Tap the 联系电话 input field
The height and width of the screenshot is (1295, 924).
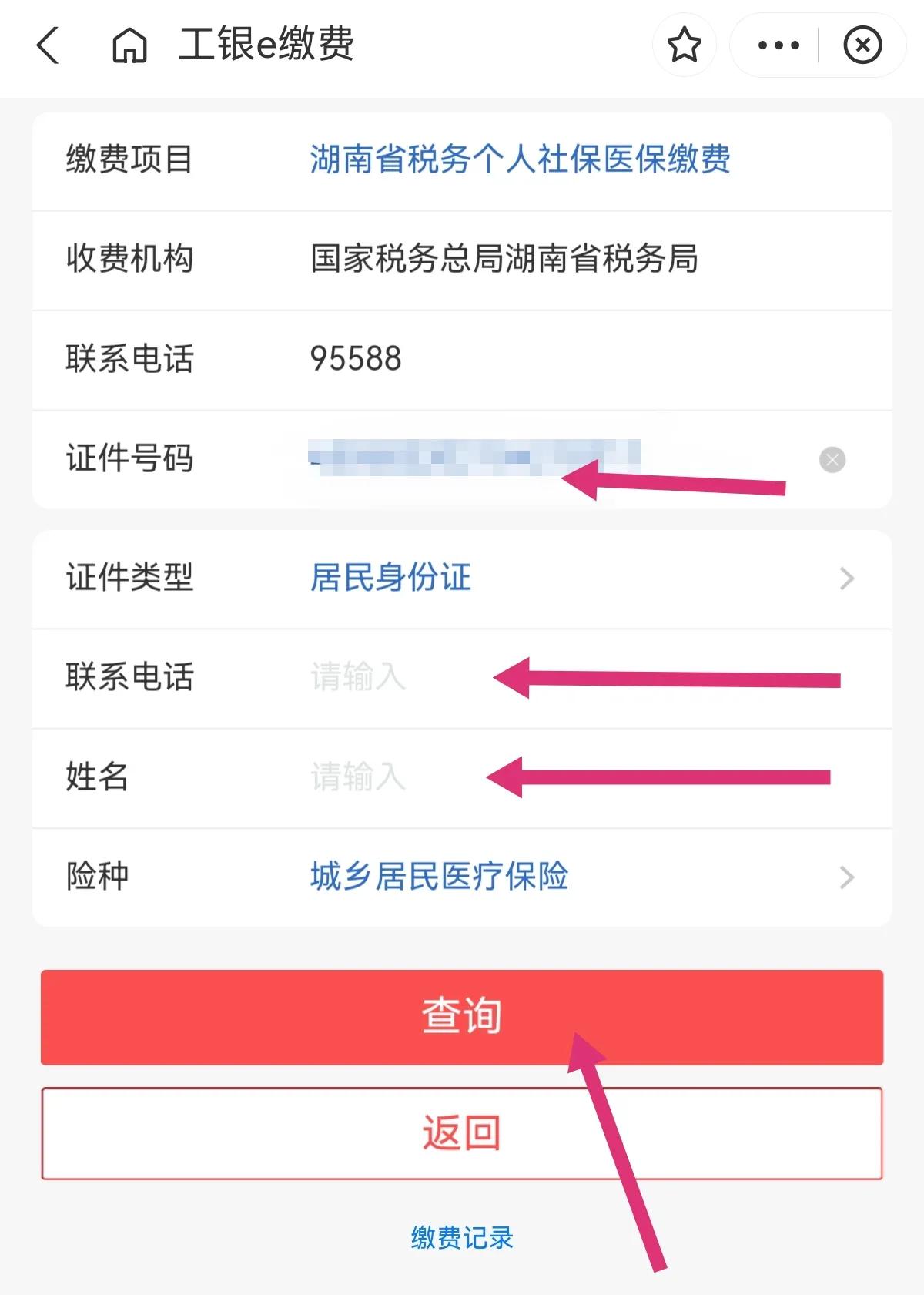click(x=360, y=678)
